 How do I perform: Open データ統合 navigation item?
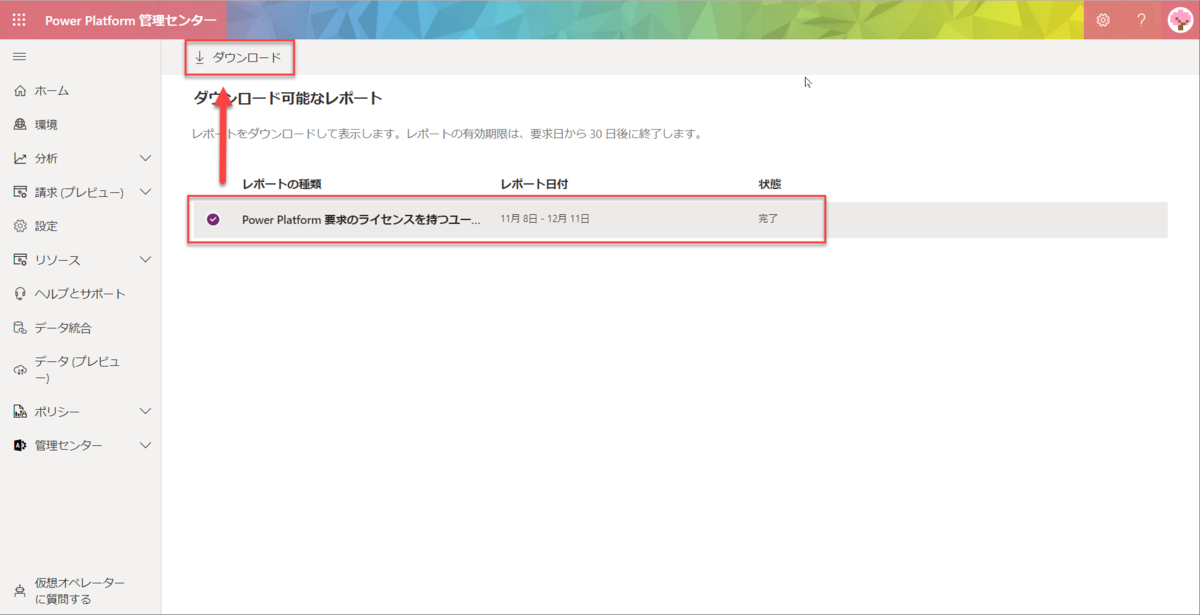pyautogui.click(x=63, y=328)
